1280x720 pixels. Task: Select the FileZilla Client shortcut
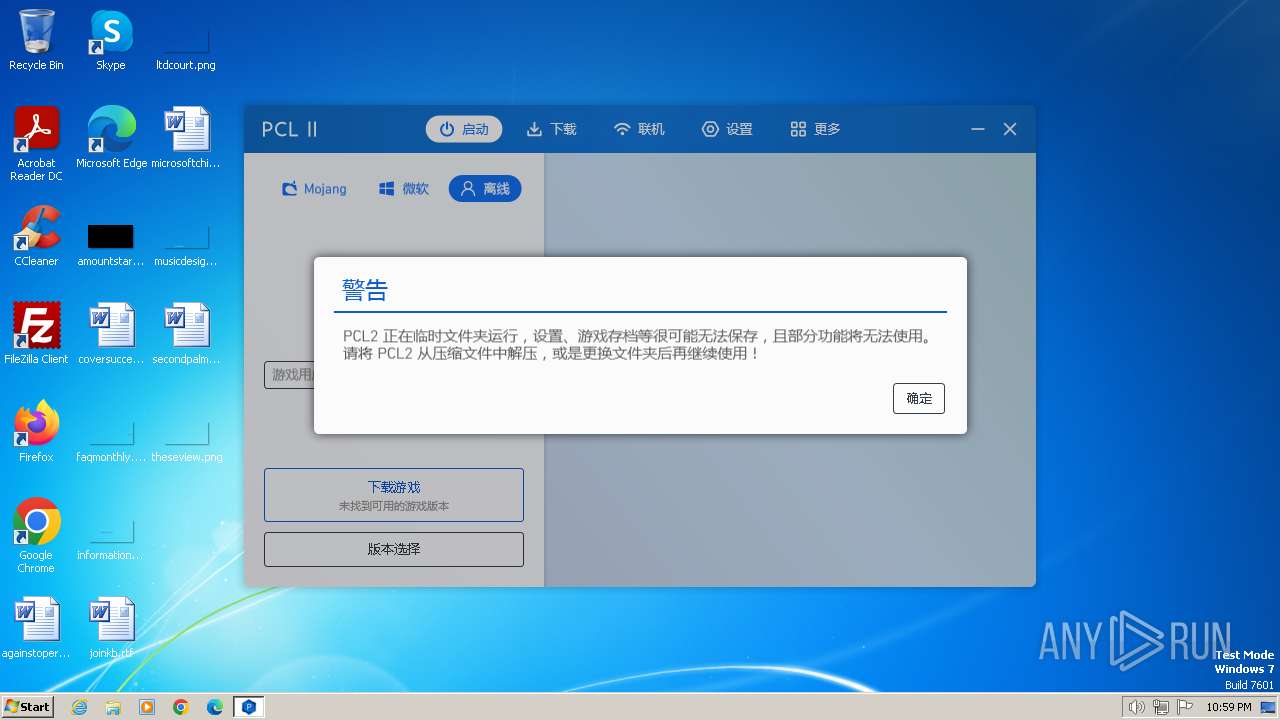click(36, 334)
